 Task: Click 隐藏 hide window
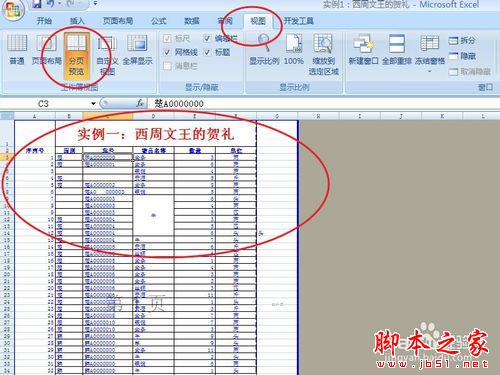click(462, 56)
